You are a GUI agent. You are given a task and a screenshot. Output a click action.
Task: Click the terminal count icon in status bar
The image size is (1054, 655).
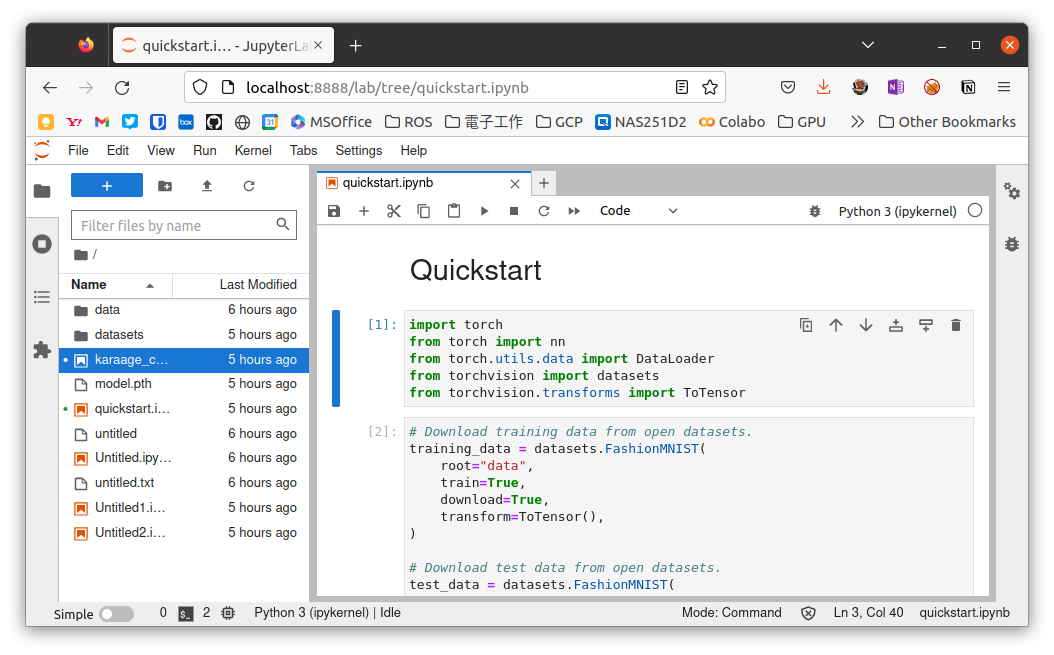(x=186, y=613)
